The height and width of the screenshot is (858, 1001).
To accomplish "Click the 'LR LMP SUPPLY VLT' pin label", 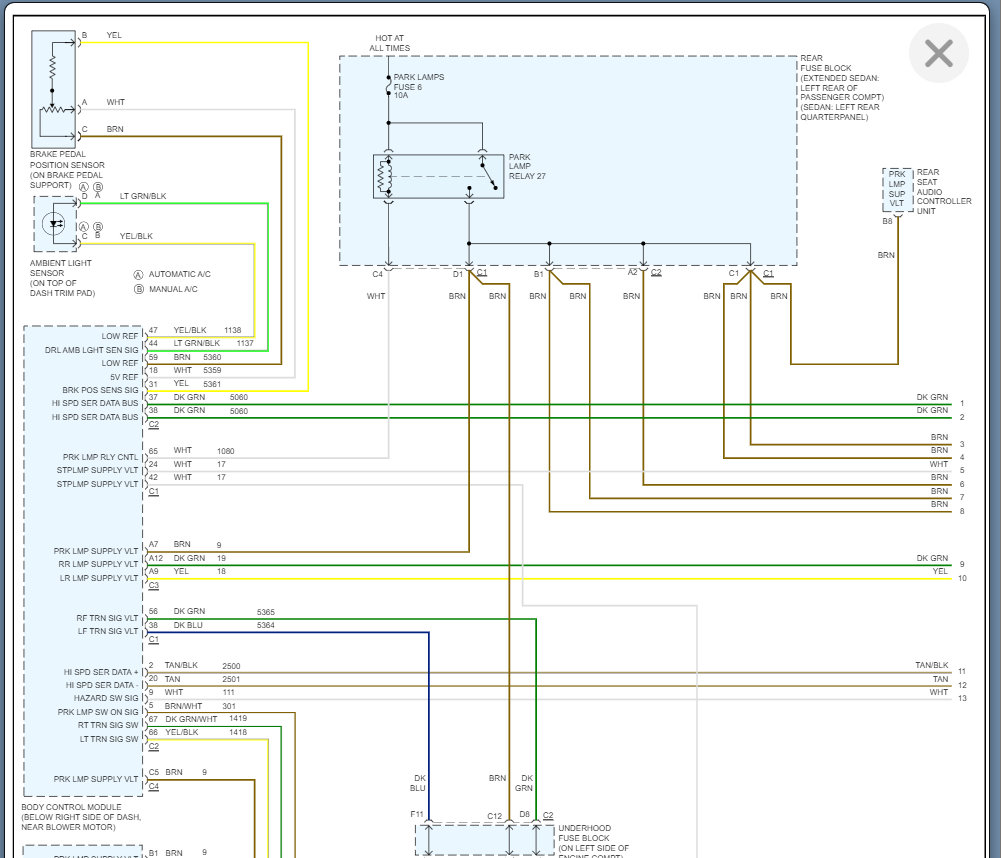I will (x=98, y=578).
